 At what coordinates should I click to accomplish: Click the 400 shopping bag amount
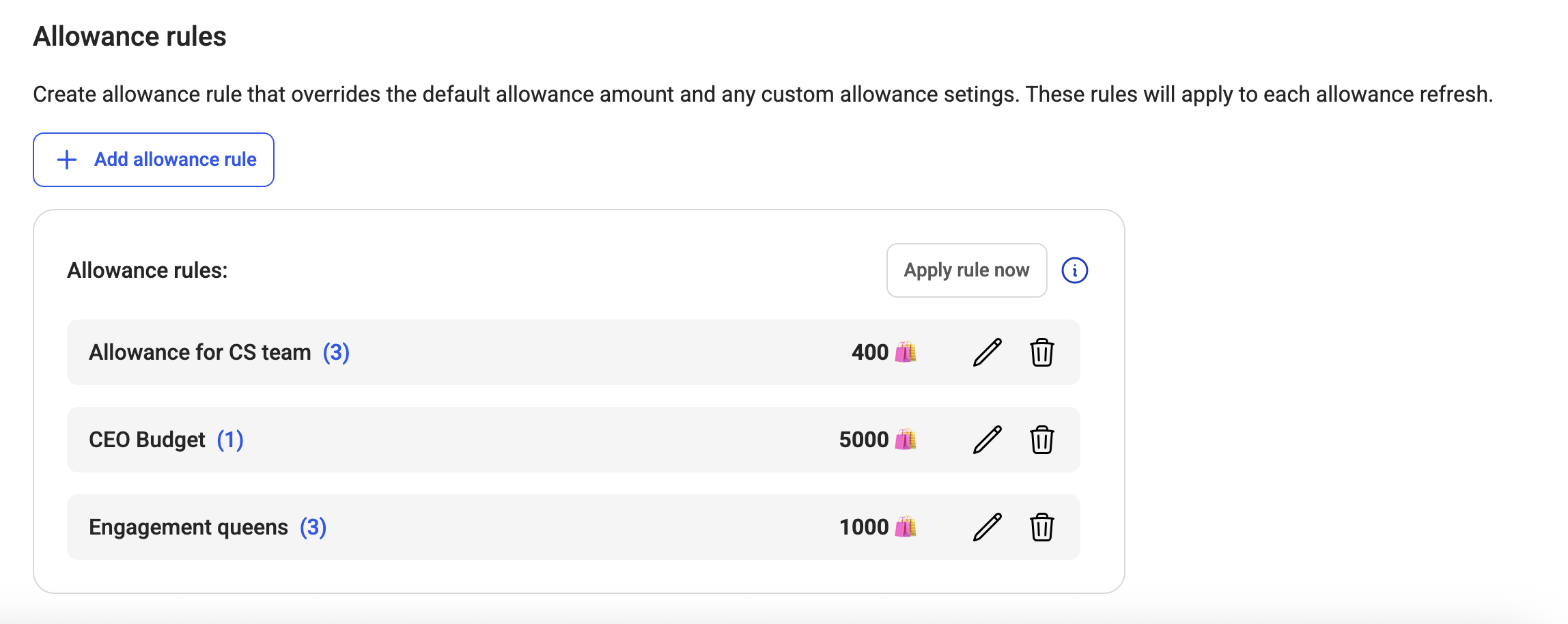click(x=884, y=352)
